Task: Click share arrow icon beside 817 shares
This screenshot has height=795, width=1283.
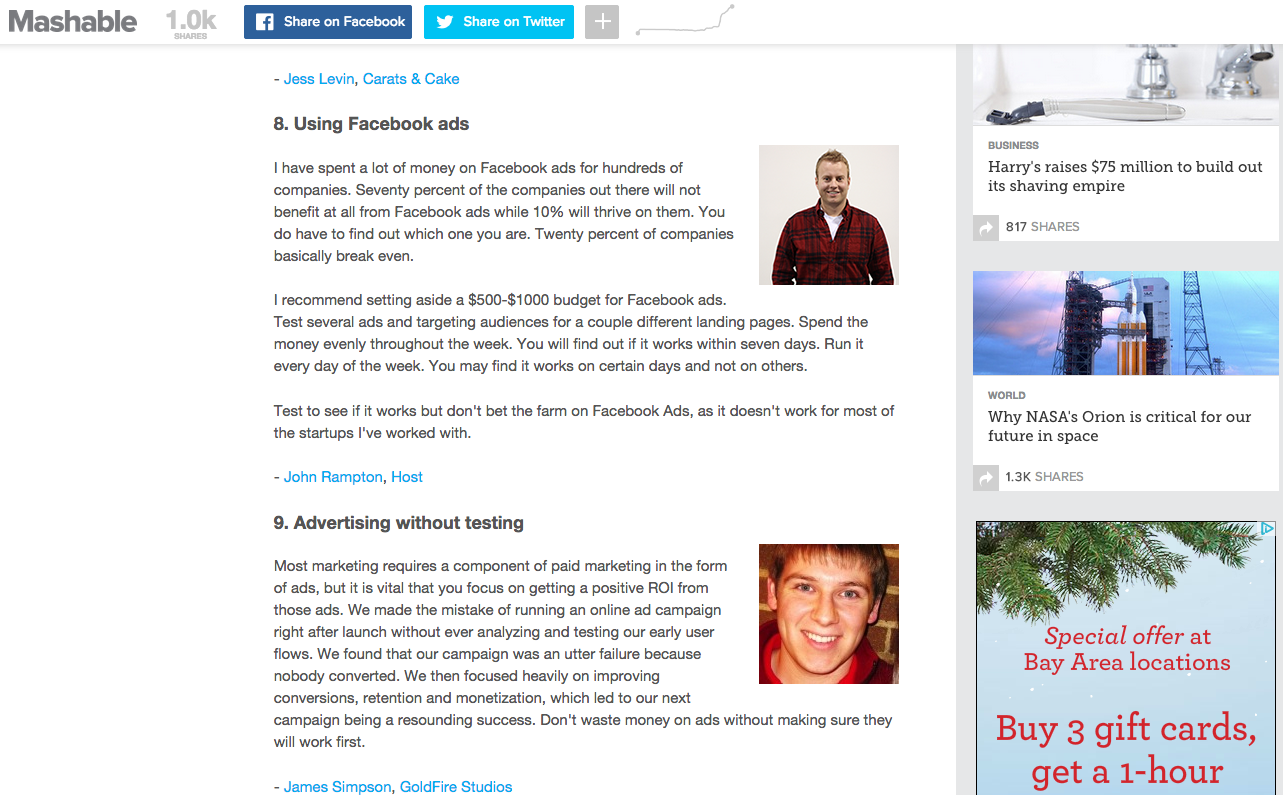Action: click(986, 228)
